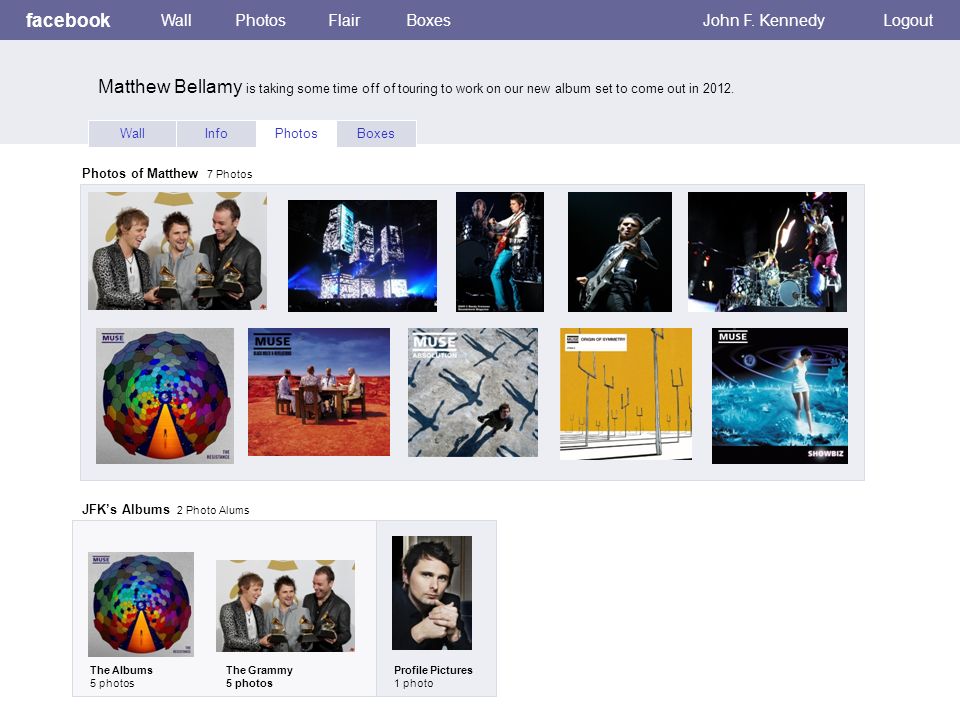The width and height of the screenshot is (960, 720).
Task: Open the guitarist in turquoise pants photo
Action: pyautogui.click(x=500, y=252)
